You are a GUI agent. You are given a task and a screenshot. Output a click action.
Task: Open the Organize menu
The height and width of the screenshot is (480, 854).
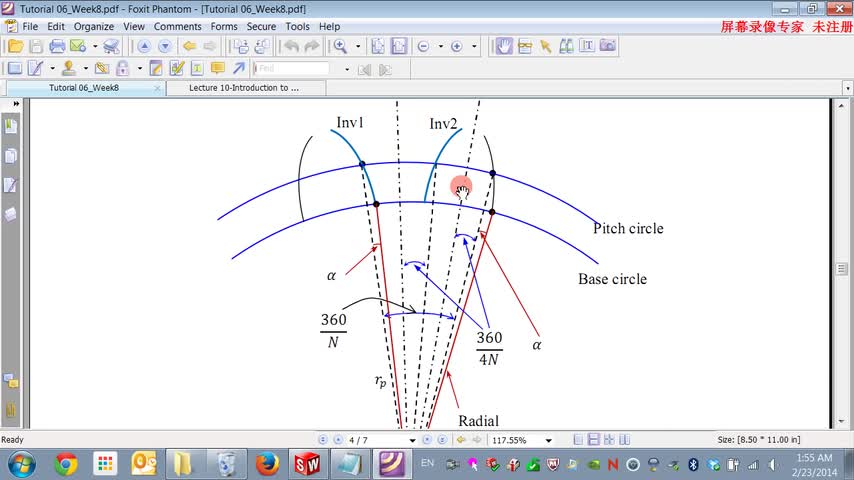(x=94, y=27)
